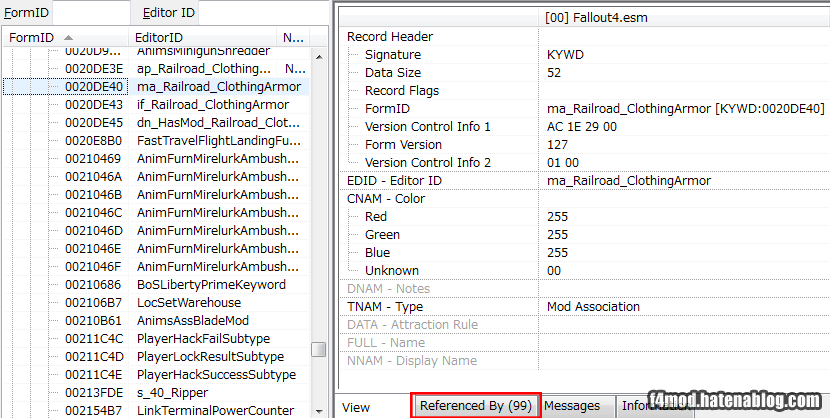Select the CNAM - Color row
Screen dimensions: 830x418
pyautogui.click(x=584, y=198)
